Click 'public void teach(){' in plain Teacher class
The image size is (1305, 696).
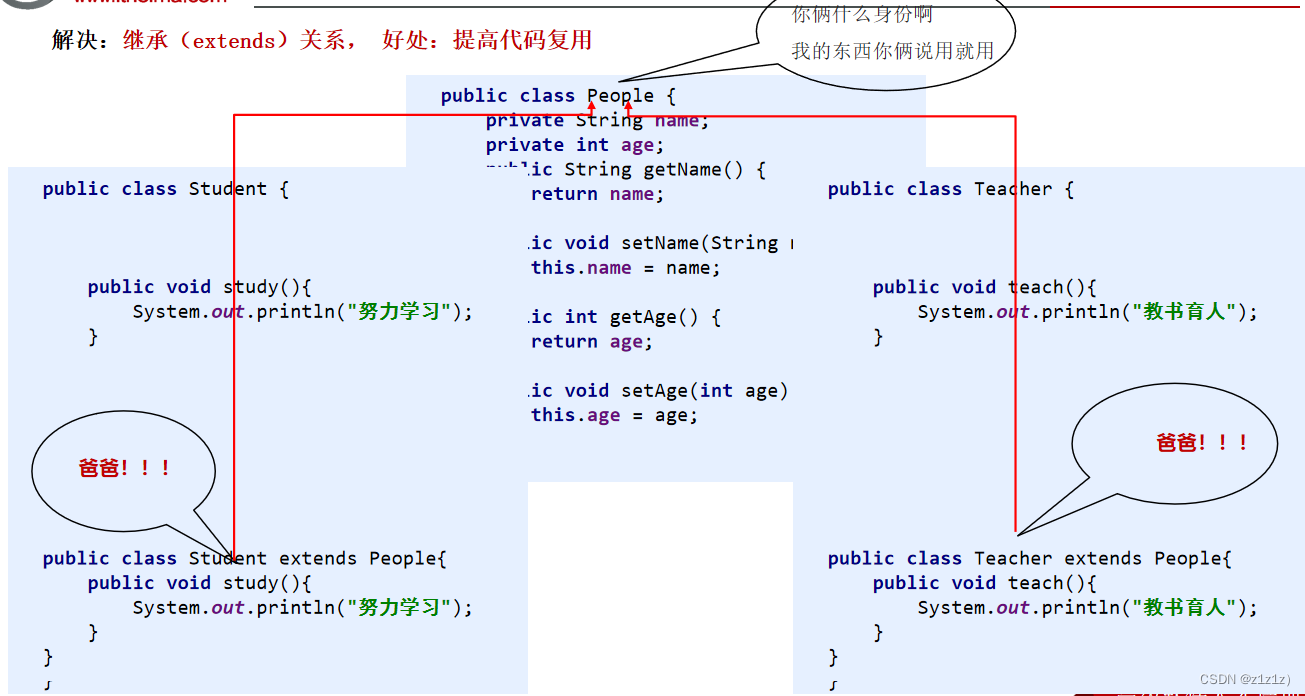point(985,287)
